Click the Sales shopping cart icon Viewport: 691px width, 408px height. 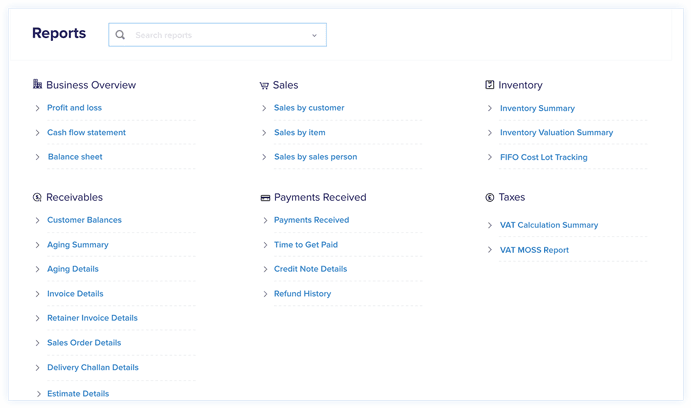coord(264,85)
